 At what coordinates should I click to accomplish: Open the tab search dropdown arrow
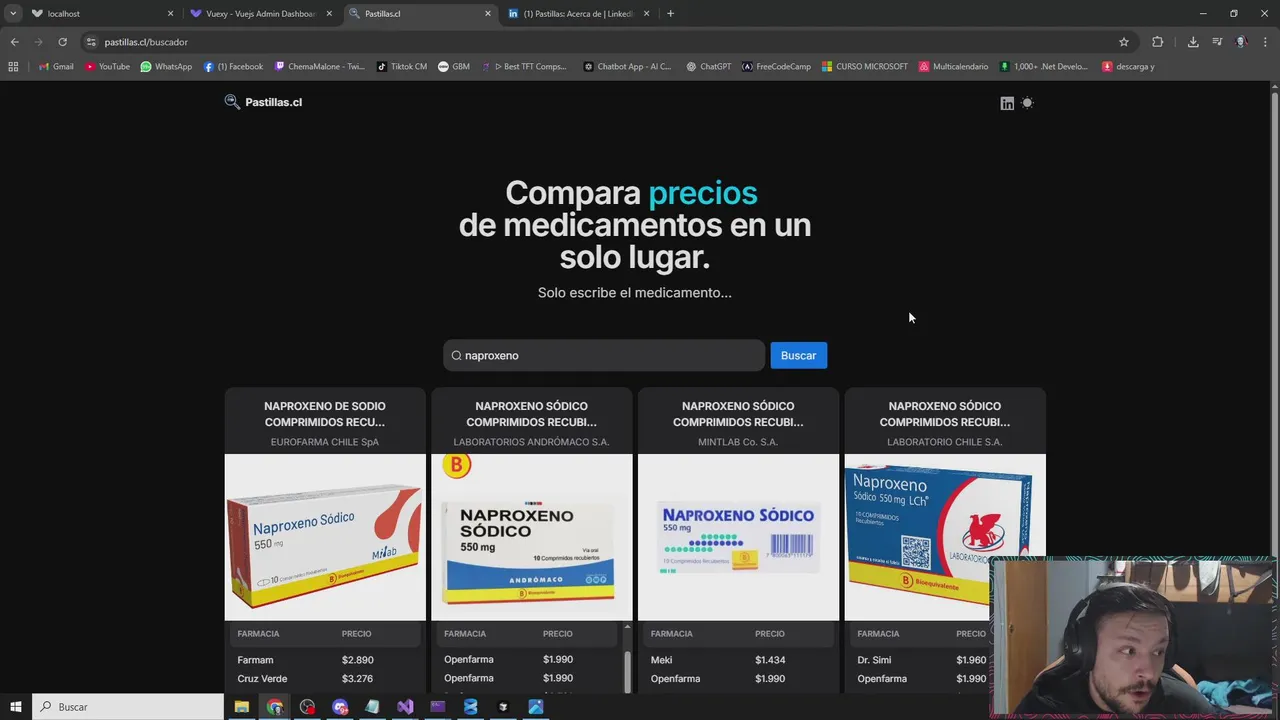click(13, 14)
